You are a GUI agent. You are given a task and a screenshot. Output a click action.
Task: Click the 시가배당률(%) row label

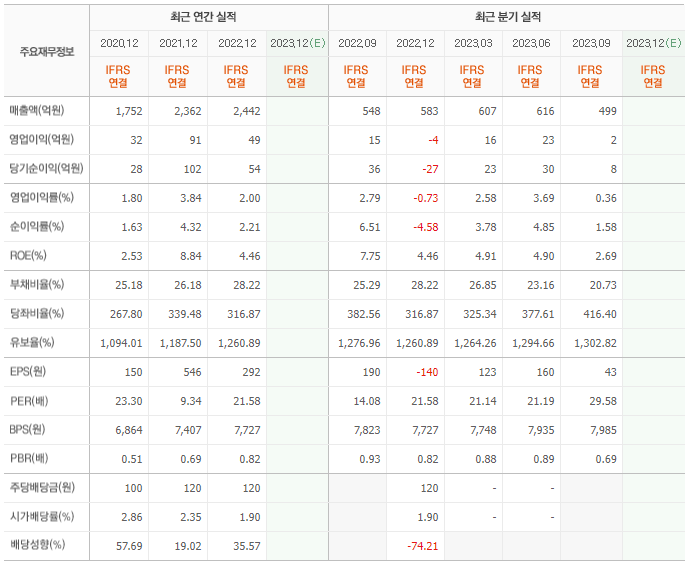pyautogui.click(x=42, y=516)
